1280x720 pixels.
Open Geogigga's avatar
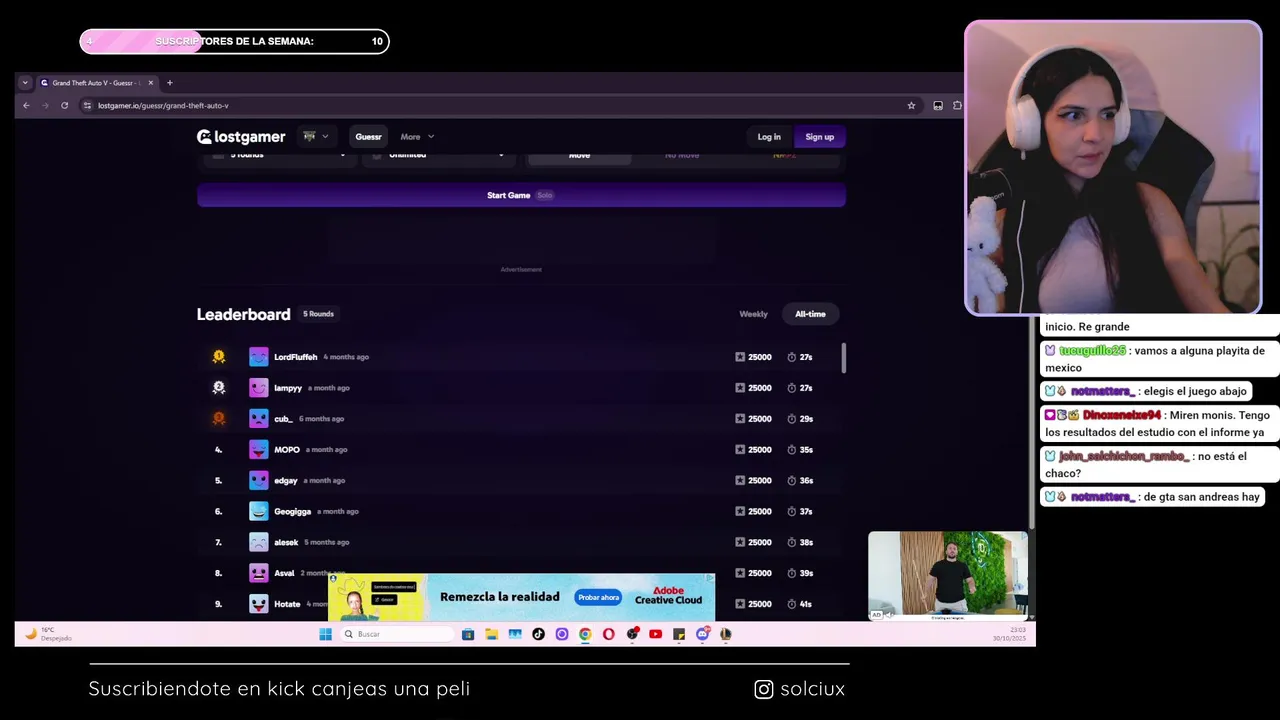[259, 512]
